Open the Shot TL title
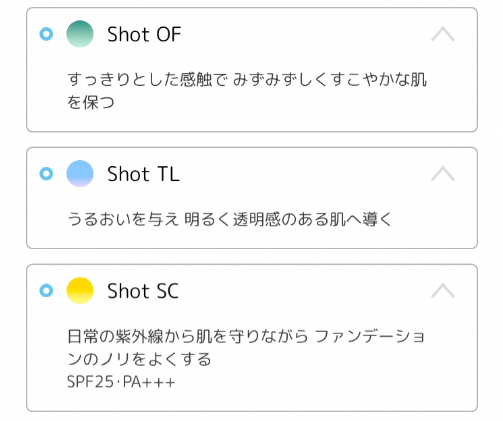Screen dimensions: 503x421 point(143,174)
